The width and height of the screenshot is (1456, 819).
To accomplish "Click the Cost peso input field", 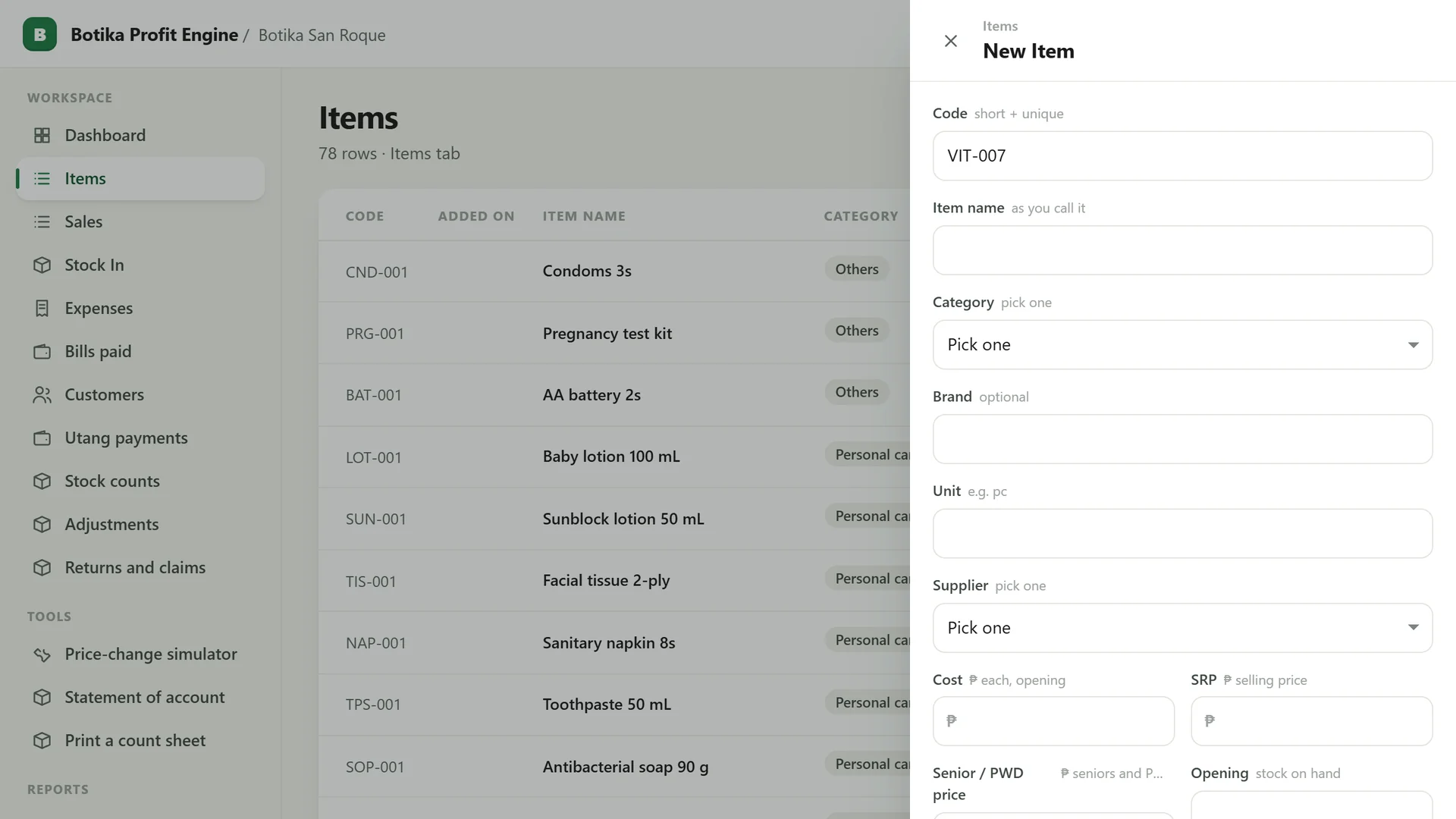I will coord(1053,721).
